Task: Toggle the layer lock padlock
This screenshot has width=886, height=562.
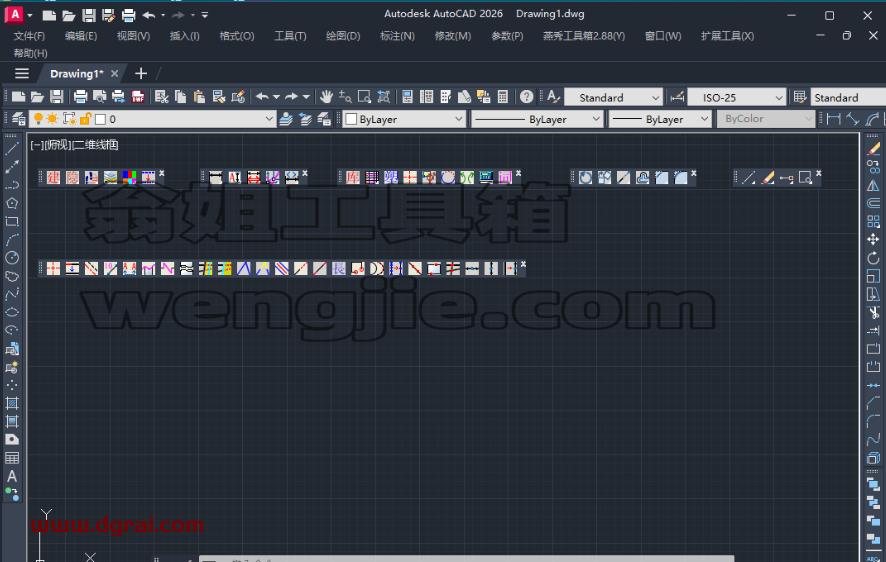Action: (85, 119)
